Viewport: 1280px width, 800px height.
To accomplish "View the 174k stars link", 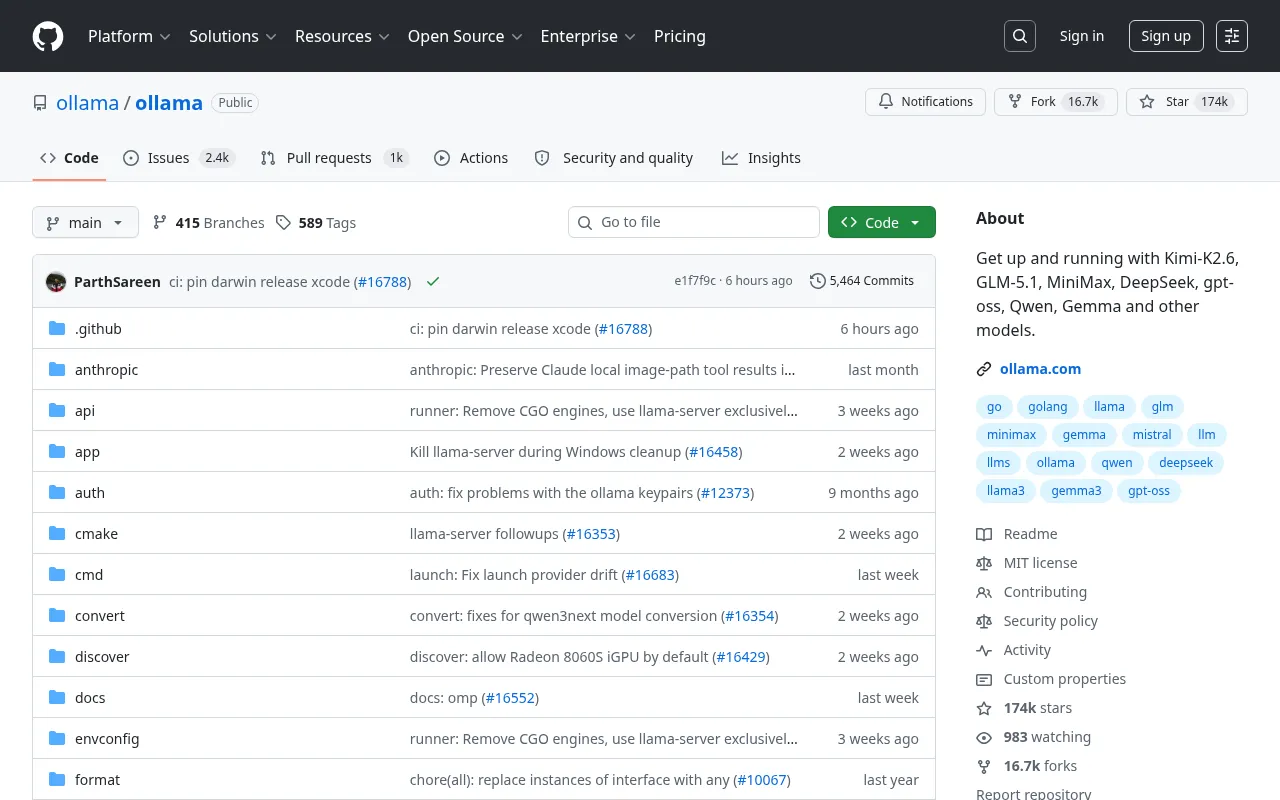I will tap(1038, 708).
